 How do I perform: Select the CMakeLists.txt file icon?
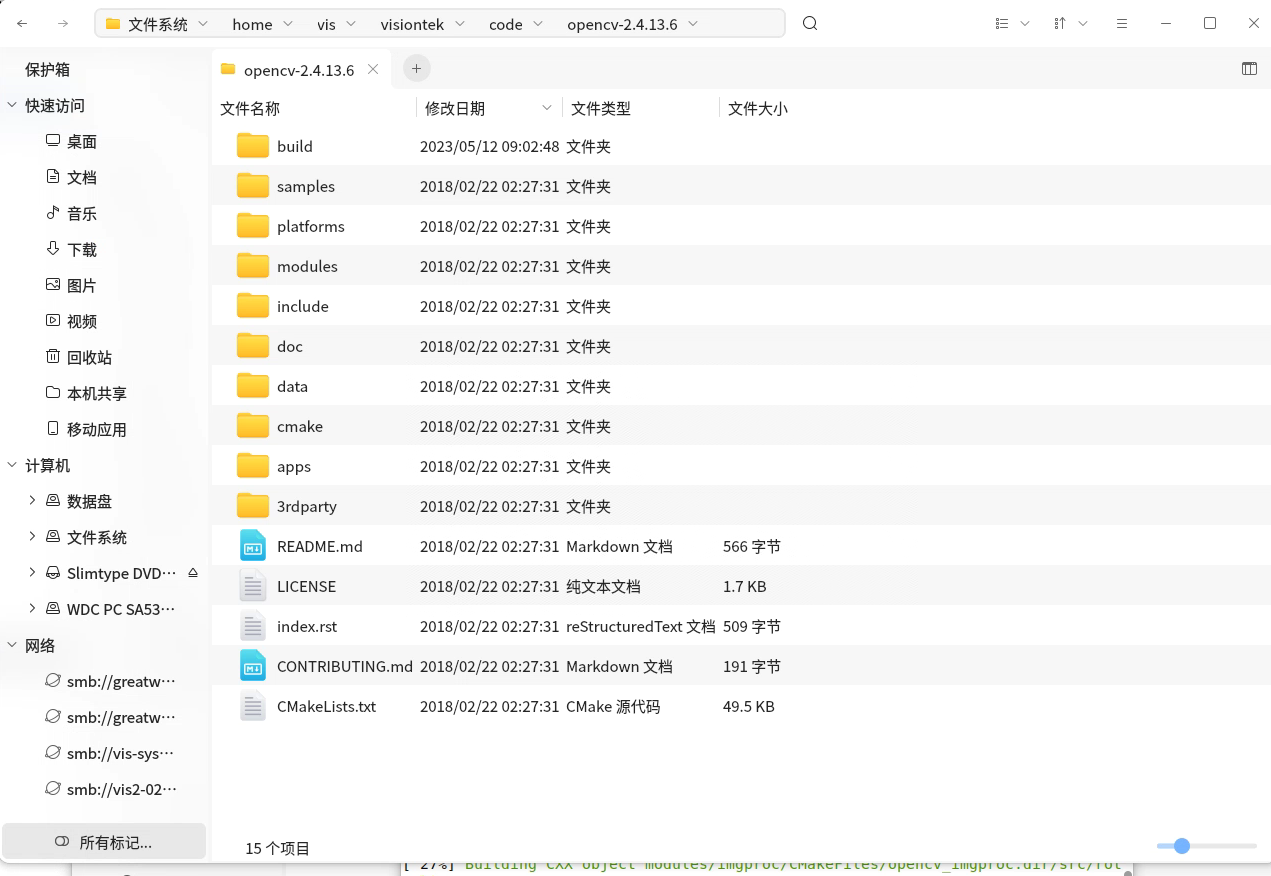[253, 706]
